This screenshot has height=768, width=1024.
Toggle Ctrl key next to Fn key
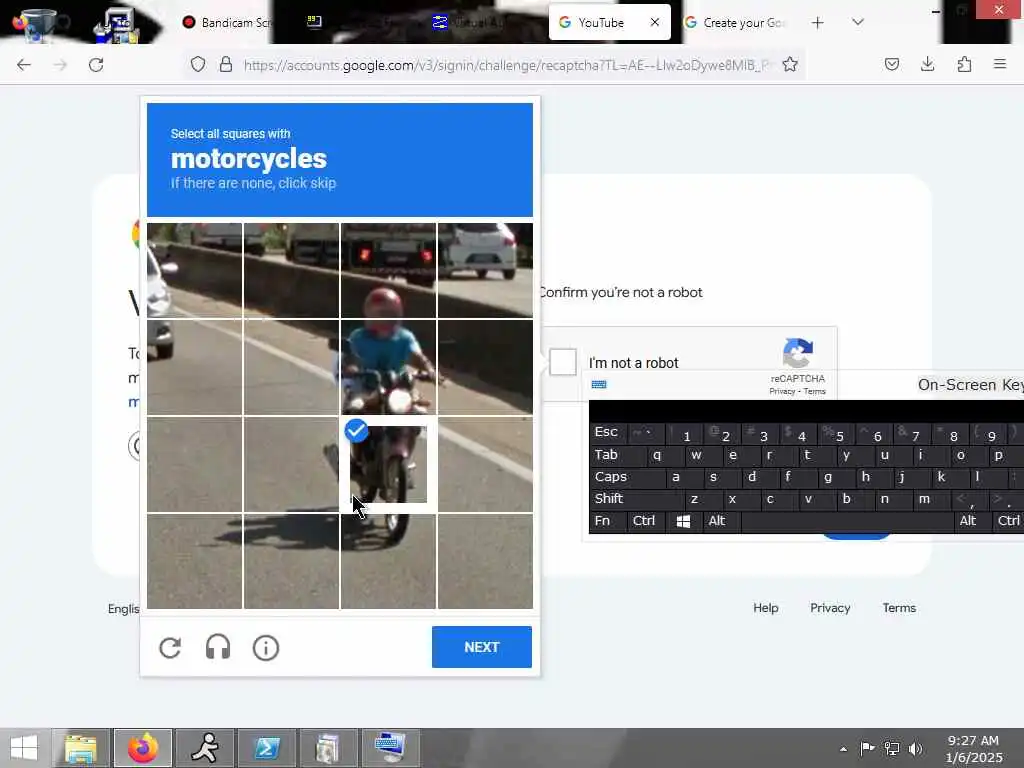click(x=644, y=521)
